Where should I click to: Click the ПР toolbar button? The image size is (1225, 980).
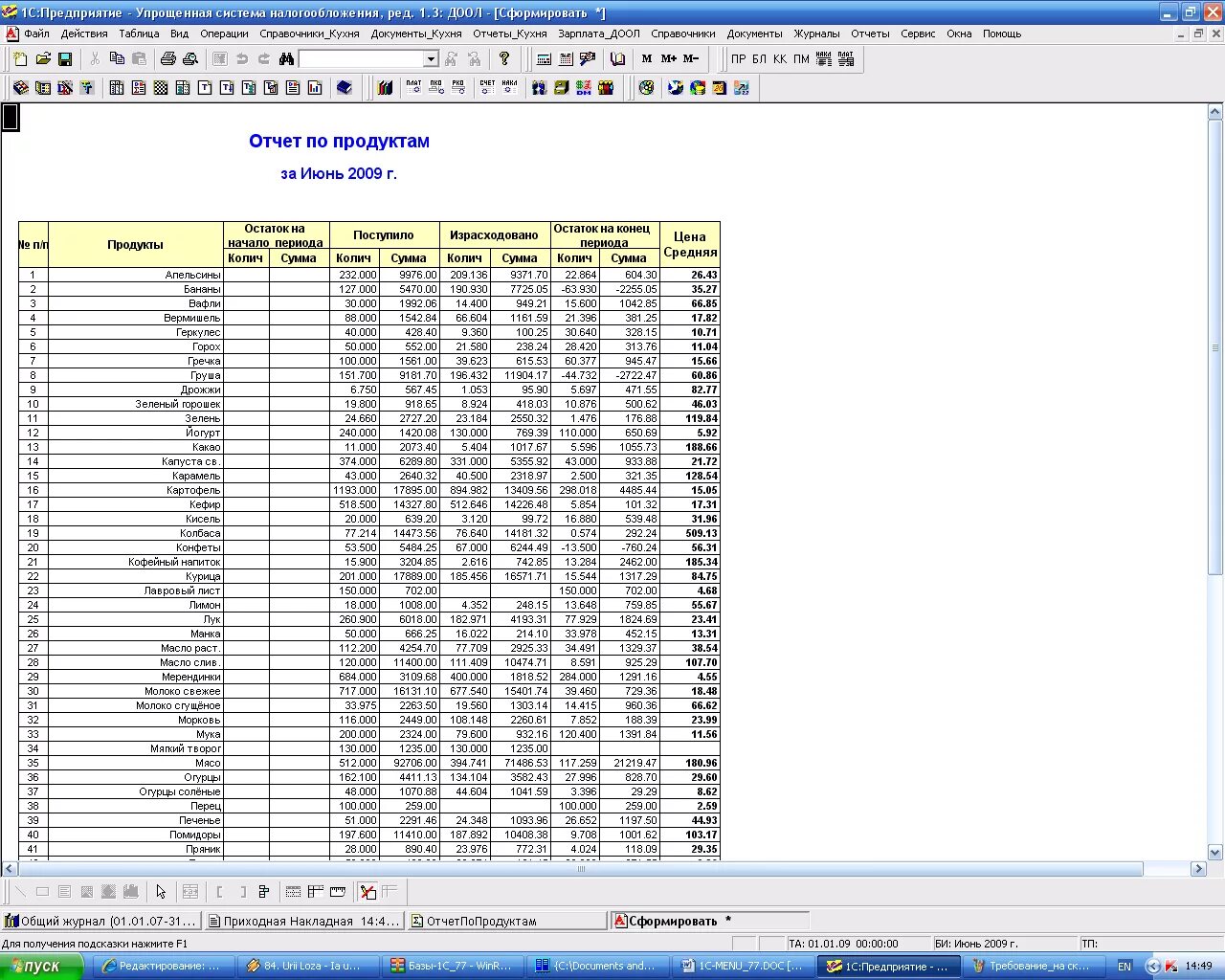(738, 59)
